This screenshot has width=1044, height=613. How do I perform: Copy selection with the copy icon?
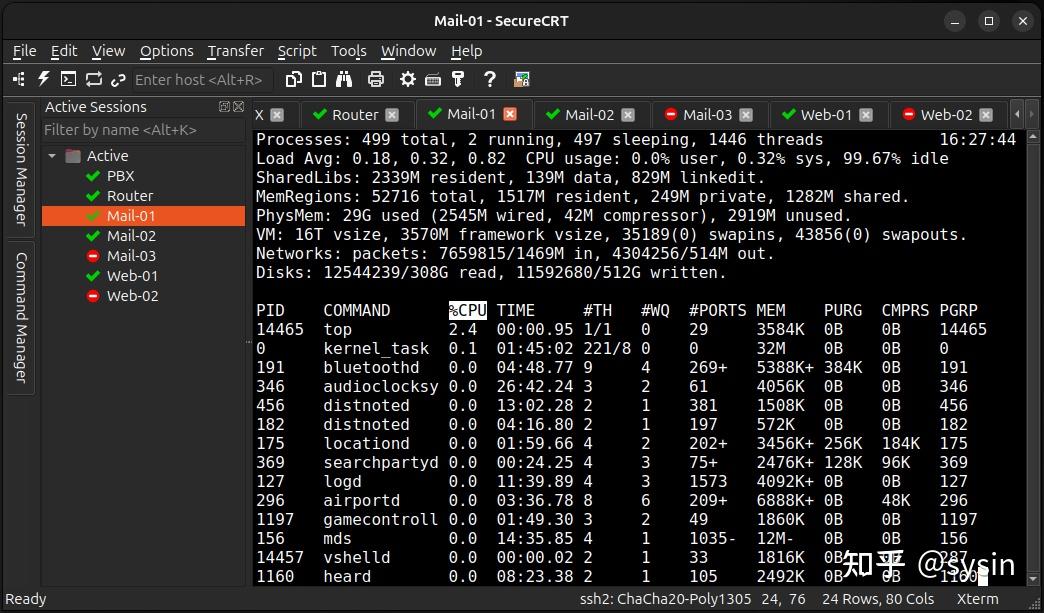coord(292,80)
